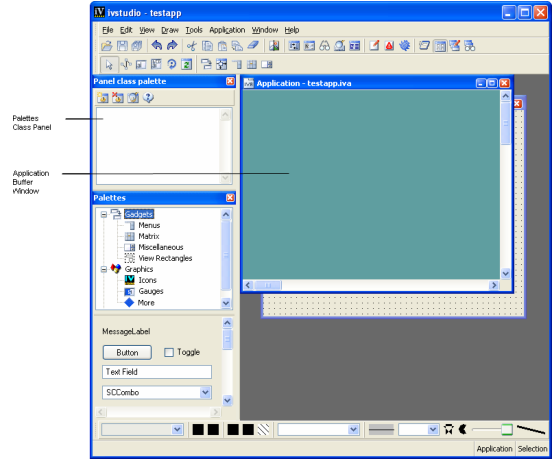Click the Open folder icon in toolbar
Viewport: 560px width, 461px height.
(106, 46)
